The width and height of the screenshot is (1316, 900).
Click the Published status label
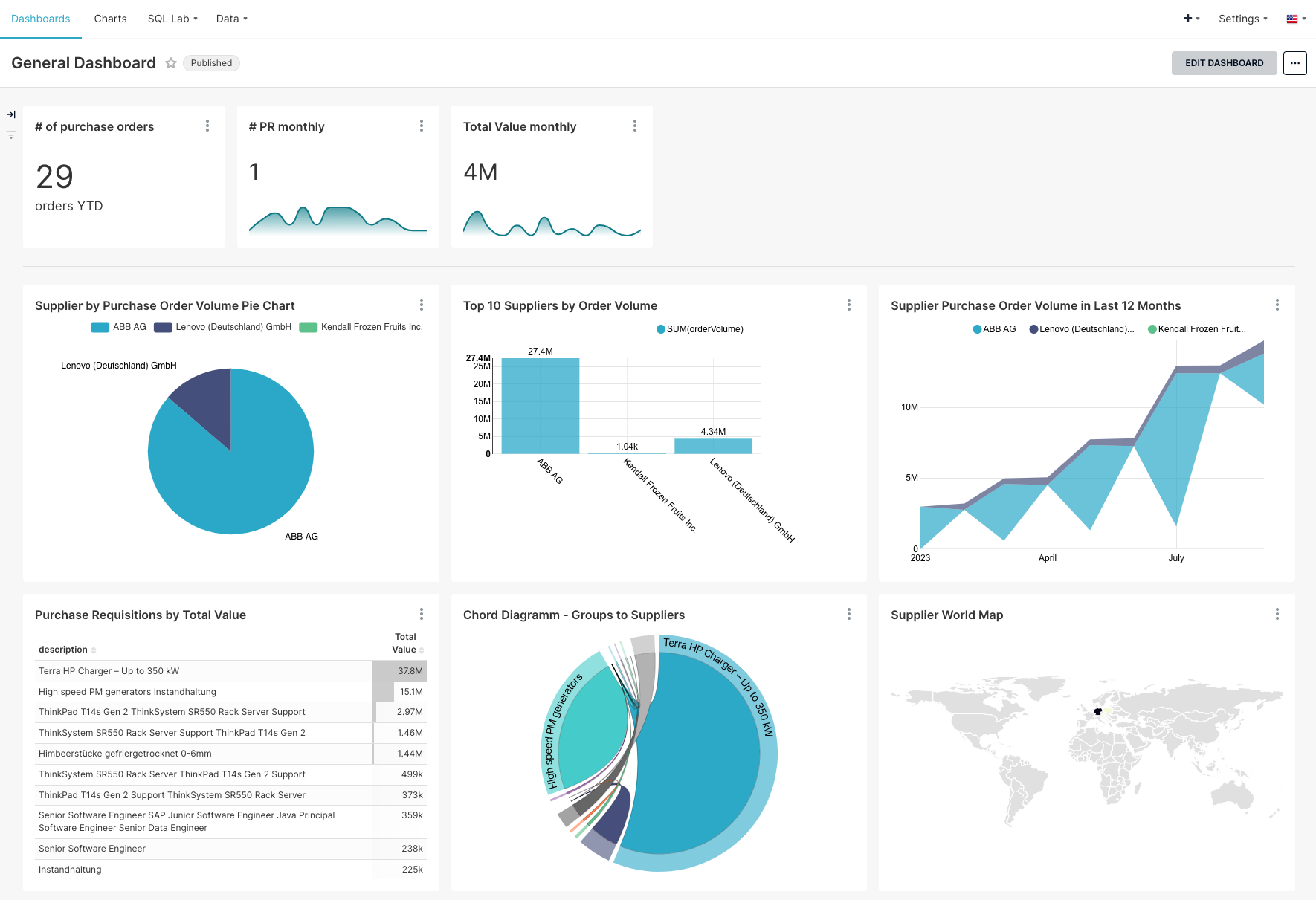point(211,63)
